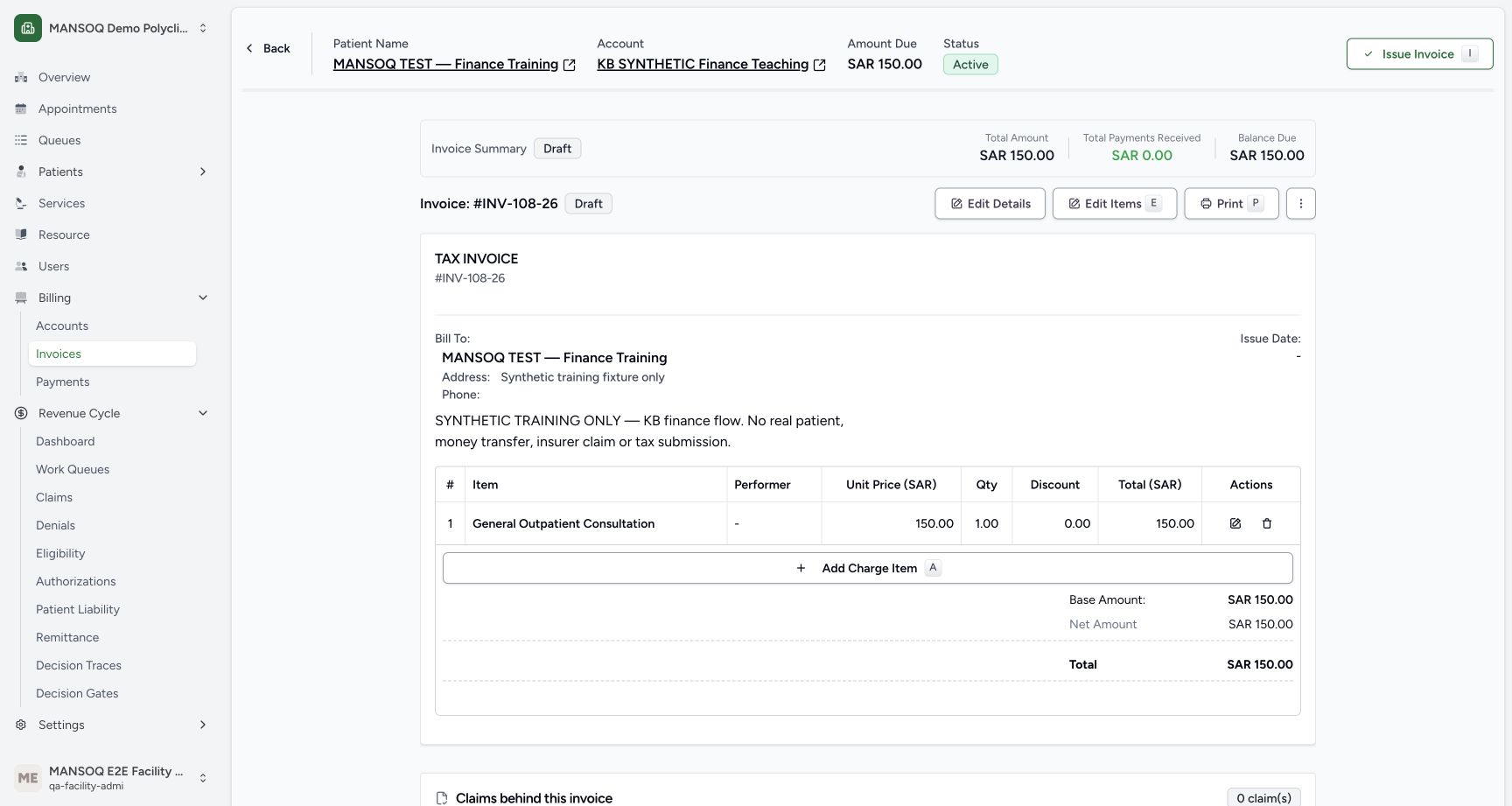Click the Billing sidebar icon

21,298
